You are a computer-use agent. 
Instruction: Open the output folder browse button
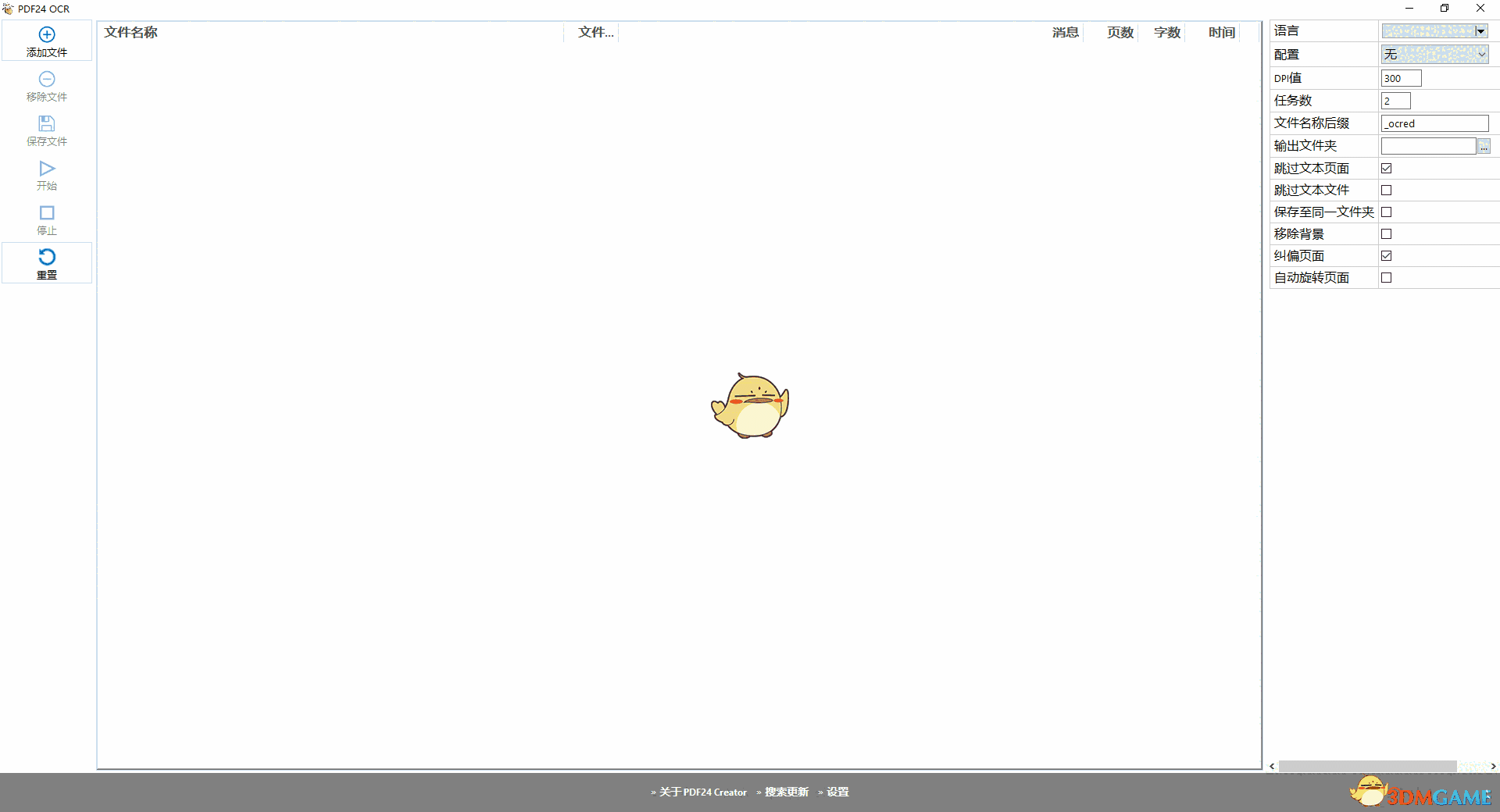click(1484, 146)
